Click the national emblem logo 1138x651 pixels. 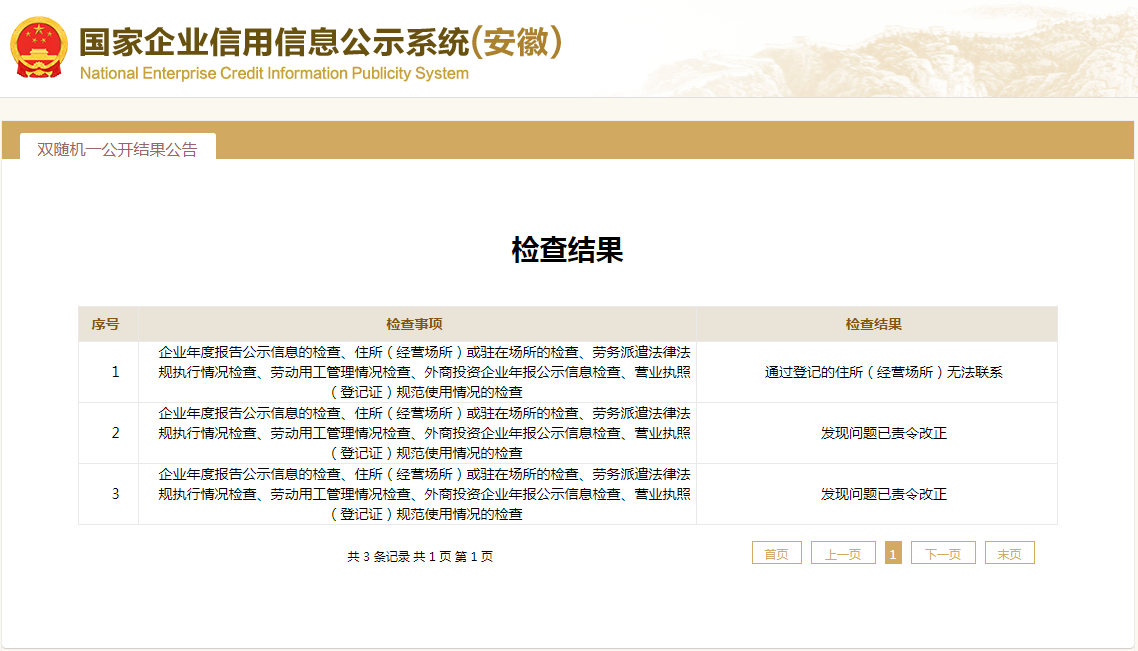point(39,47)
